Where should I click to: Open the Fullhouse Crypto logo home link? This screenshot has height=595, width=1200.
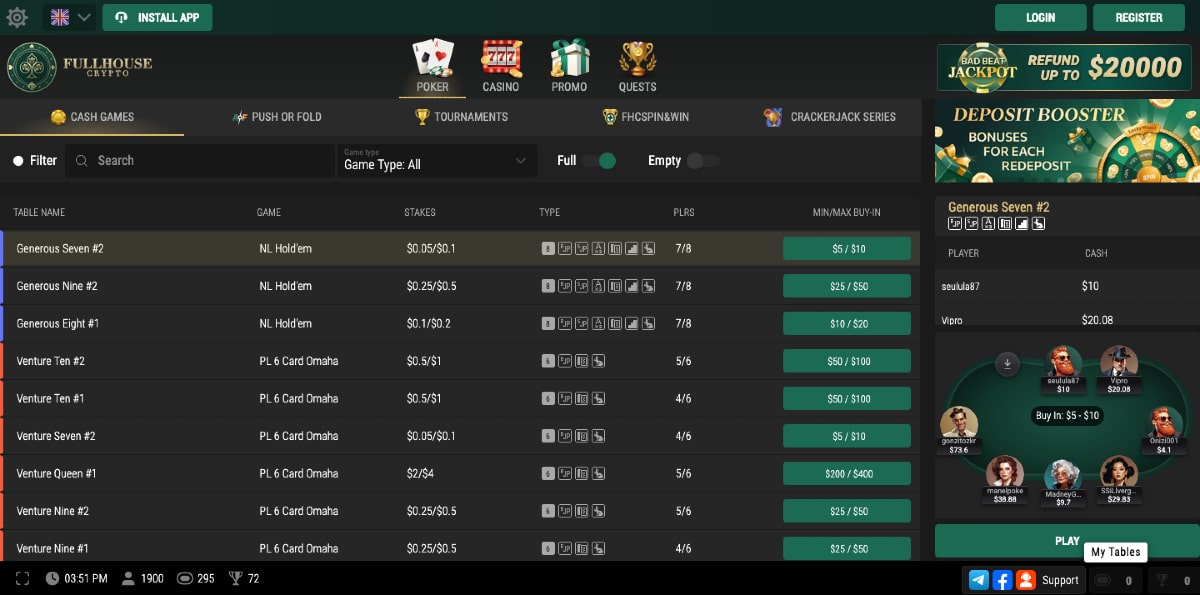click(80, 67)
